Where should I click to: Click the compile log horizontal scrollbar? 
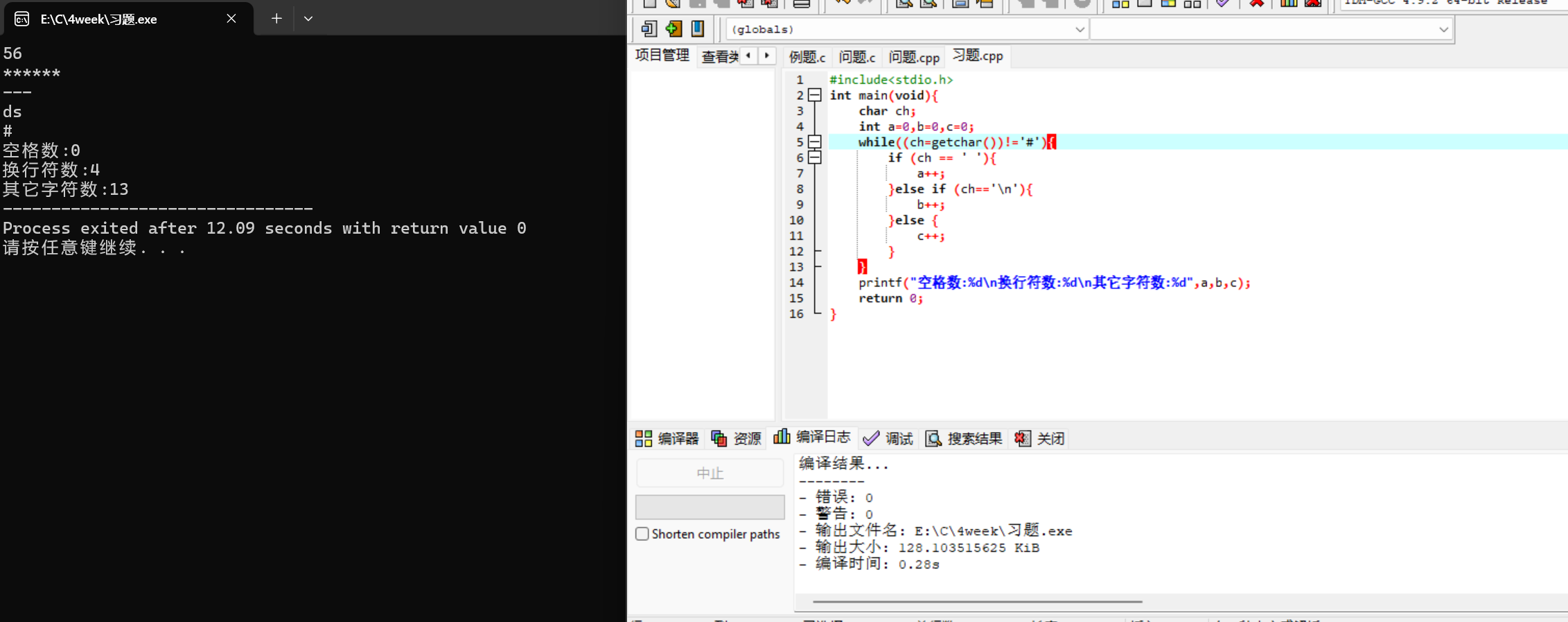(977, 602)
